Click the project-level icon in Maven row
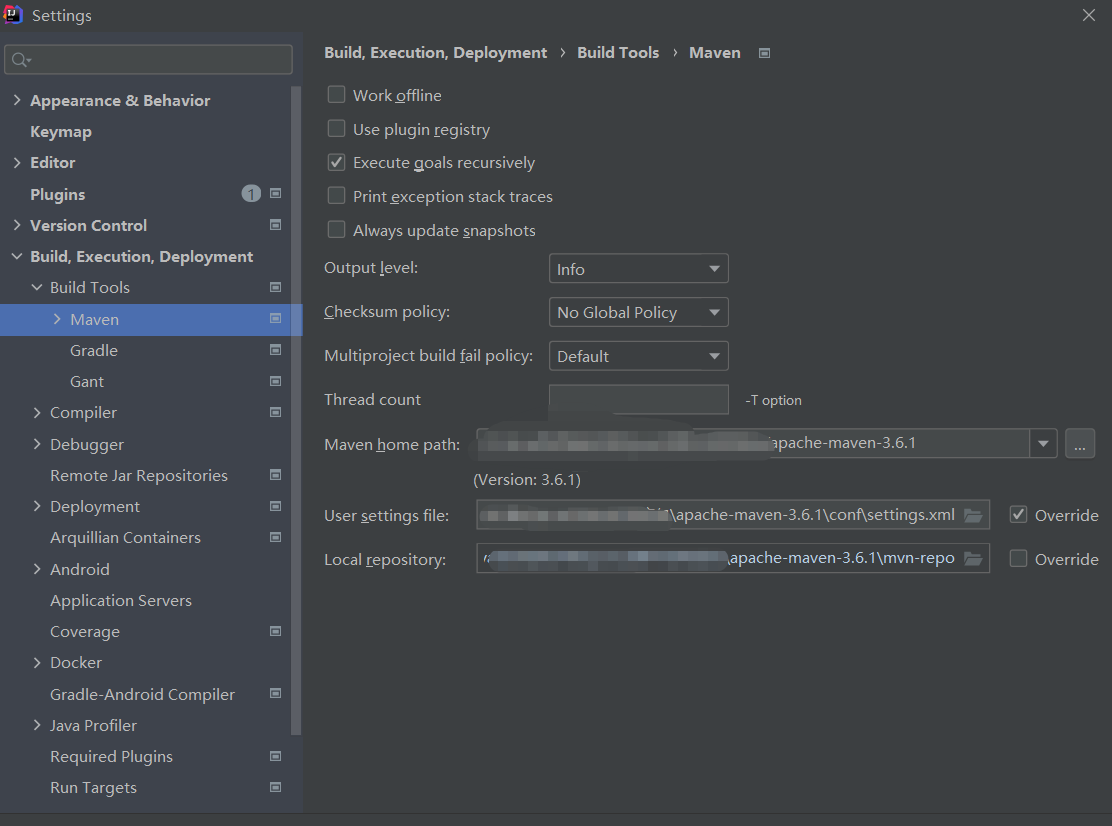 (276, 318)
